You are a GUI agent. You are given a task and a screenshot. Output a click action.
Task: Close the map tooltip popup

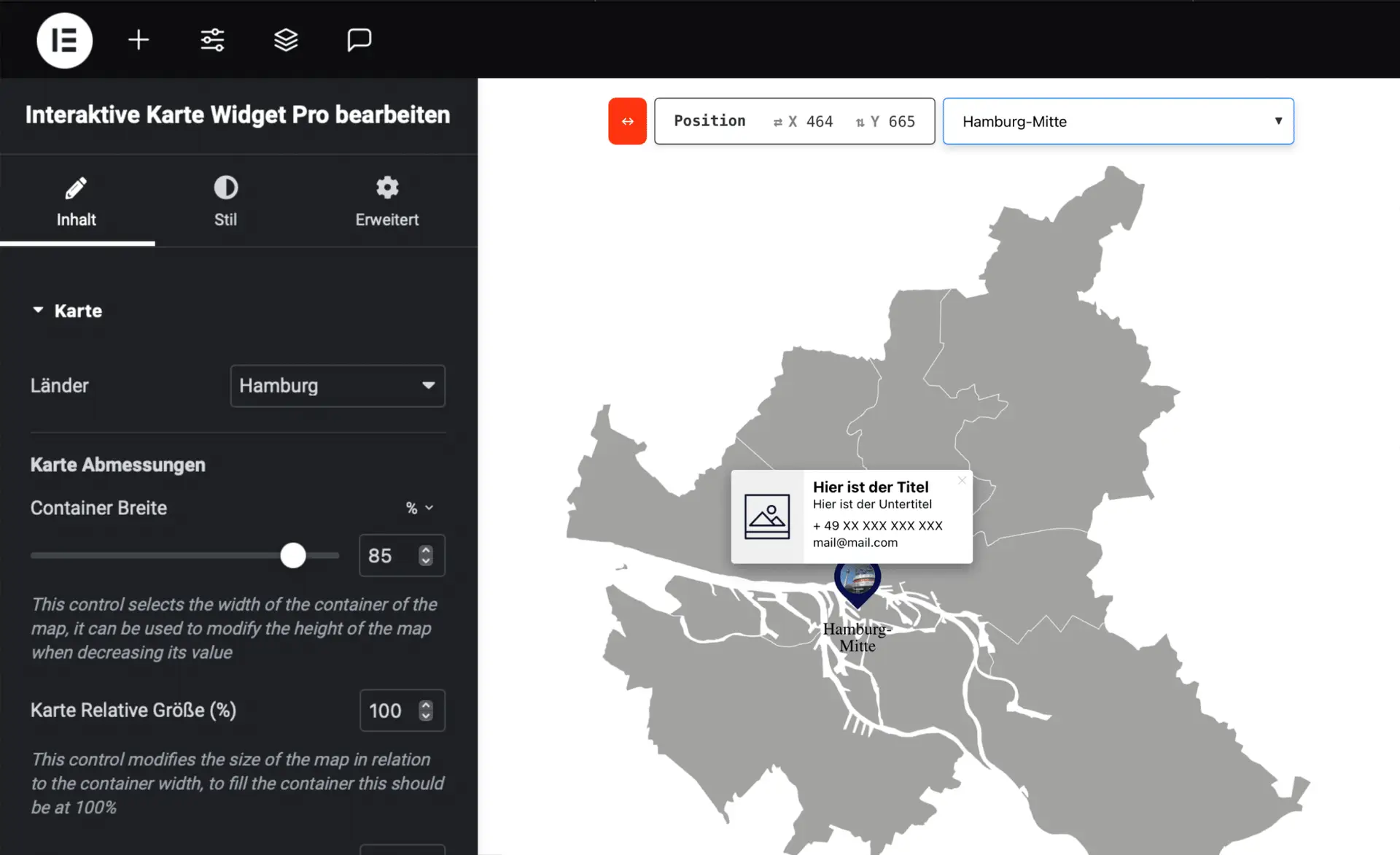(x=962, y=480)
